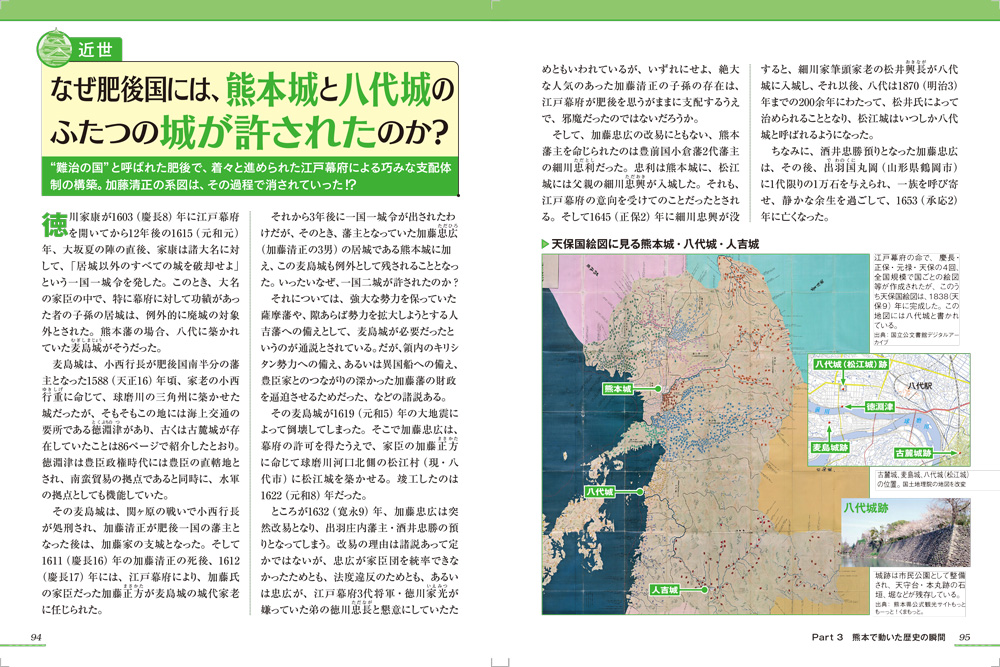Image resolution: width=1000 pixels, height=667 pixels.
Task: Click the large green drop cap 徳
Action: click(x=55, y=225)
